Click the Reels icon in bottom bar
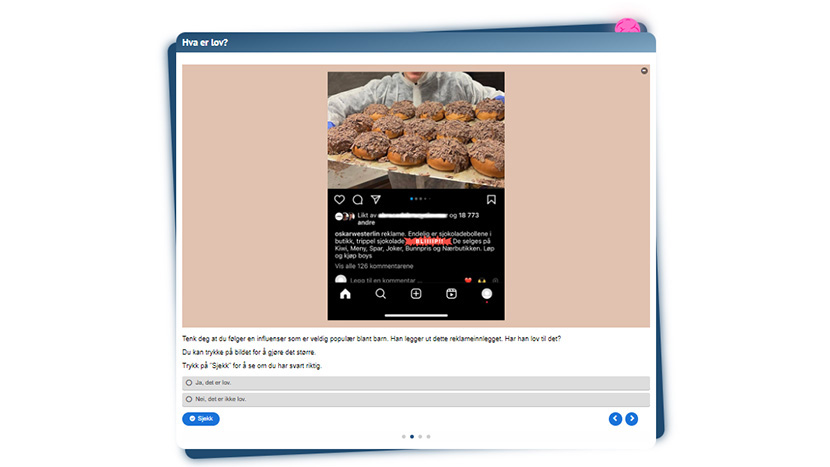The height and width of the screenshot is (467, 830). (451, 294)
